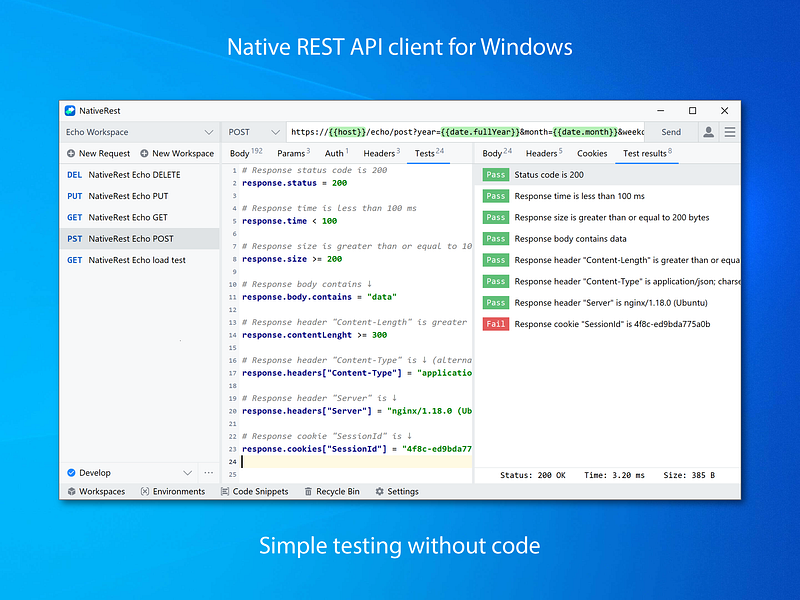This screenshot has height=600, width=800.
Task: Expand the Echo Workspace dropdown
Action: click(x=209, y=132)
